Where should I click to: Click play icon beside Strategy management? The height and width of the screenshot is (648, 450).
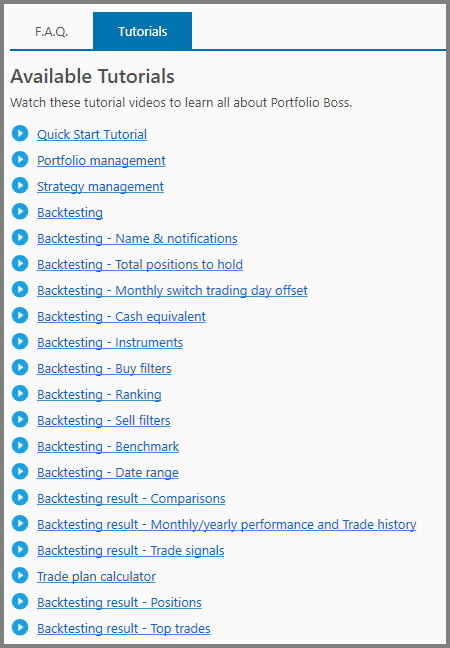pos(20,186)
